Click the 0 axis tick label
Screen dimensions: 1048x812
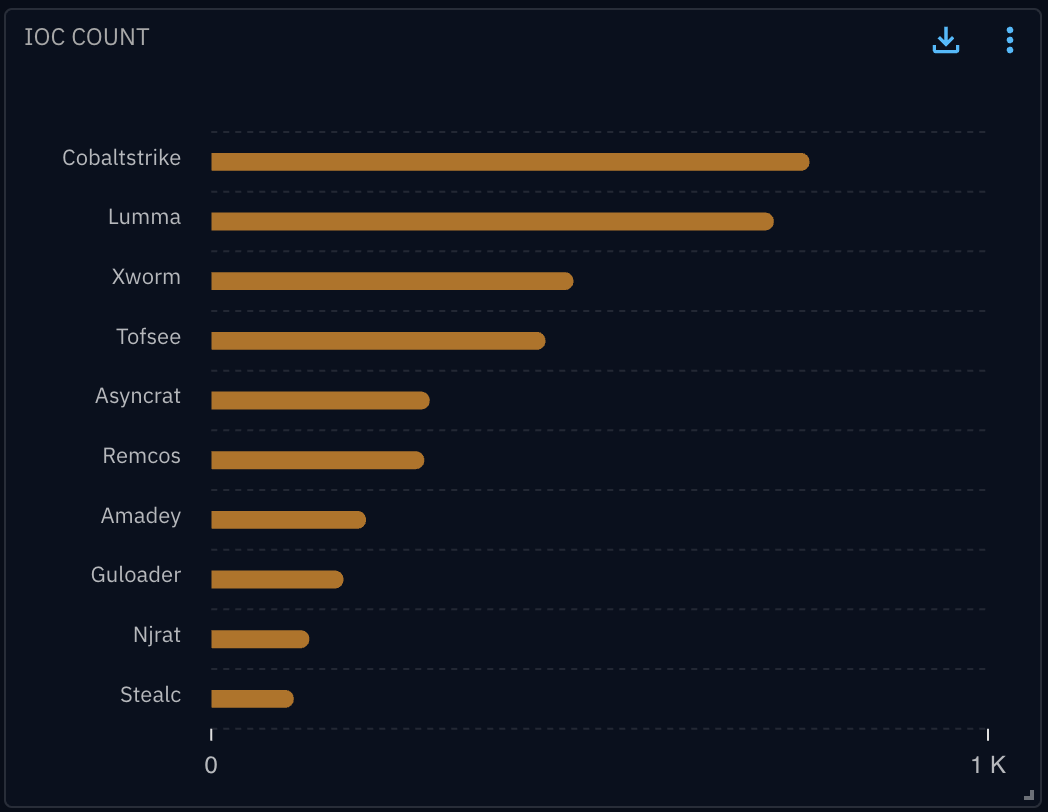click(x=211, y=766)
